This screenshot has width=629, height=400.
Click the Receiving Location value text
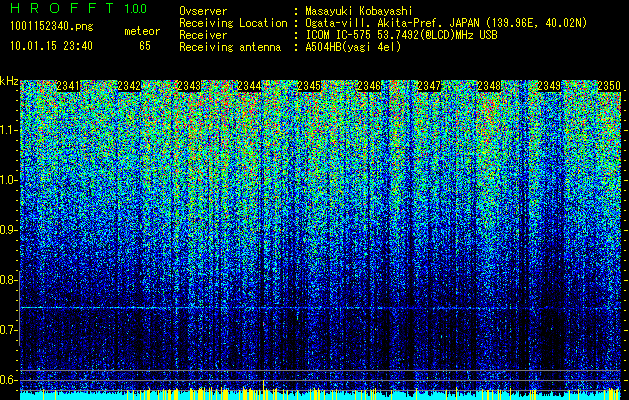pos(446,23)
